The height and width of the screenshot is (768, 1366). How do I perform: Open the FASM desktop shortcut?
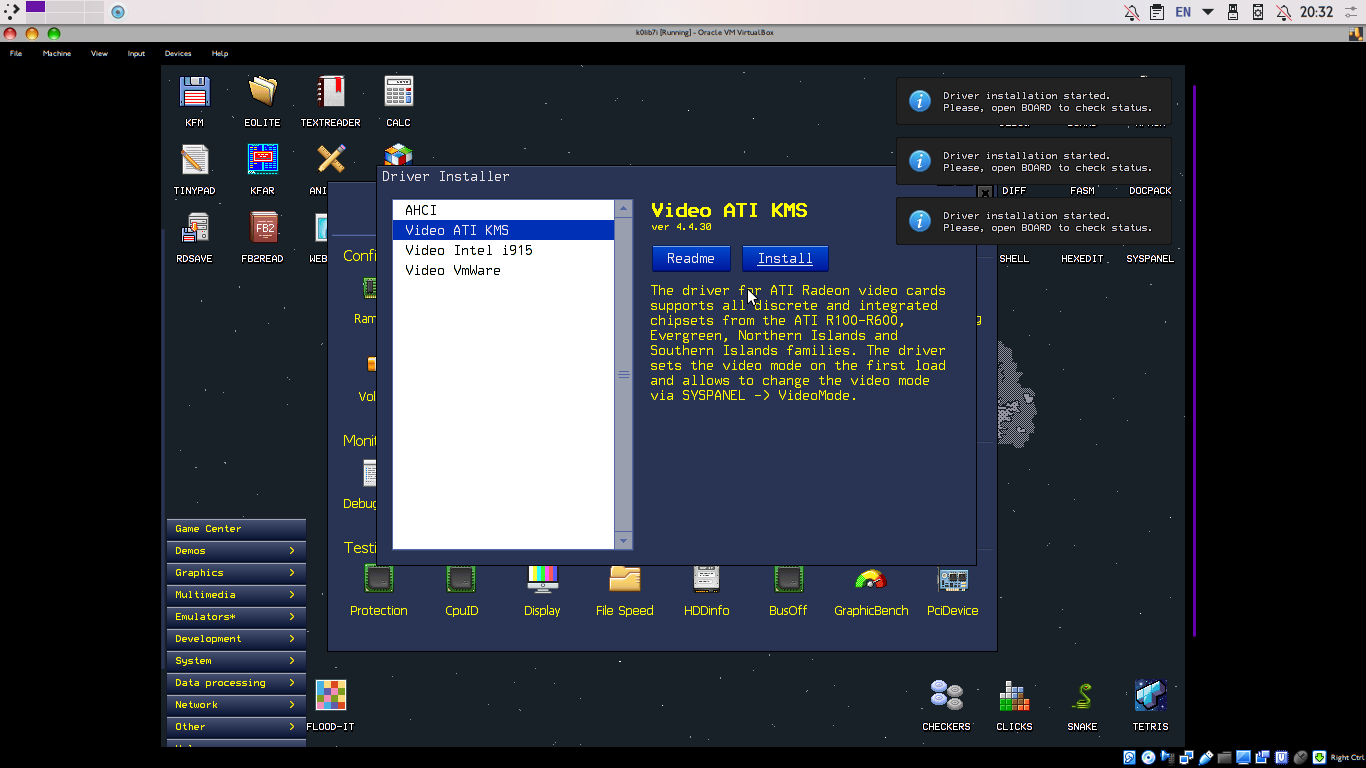pyautogui.click(x=1082, y=190)
